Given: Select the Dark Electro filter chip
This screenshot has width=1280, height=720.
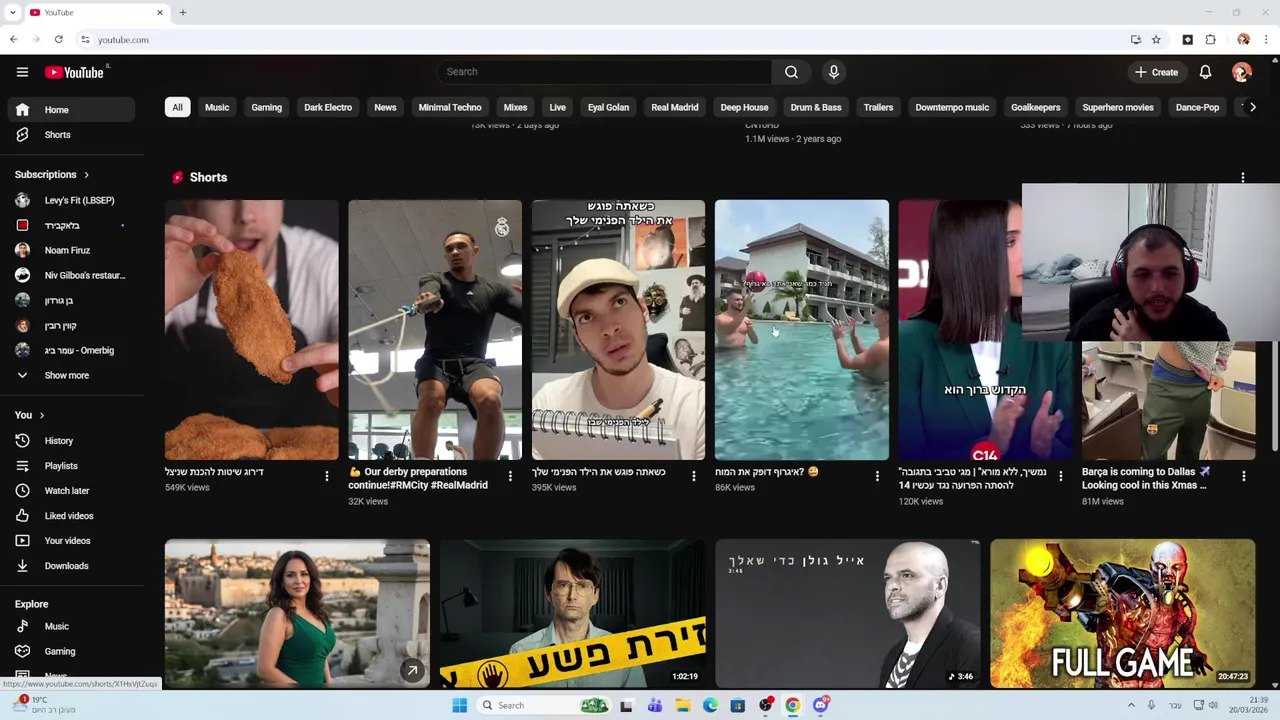Looking at the screenshot, I should 328,108.
